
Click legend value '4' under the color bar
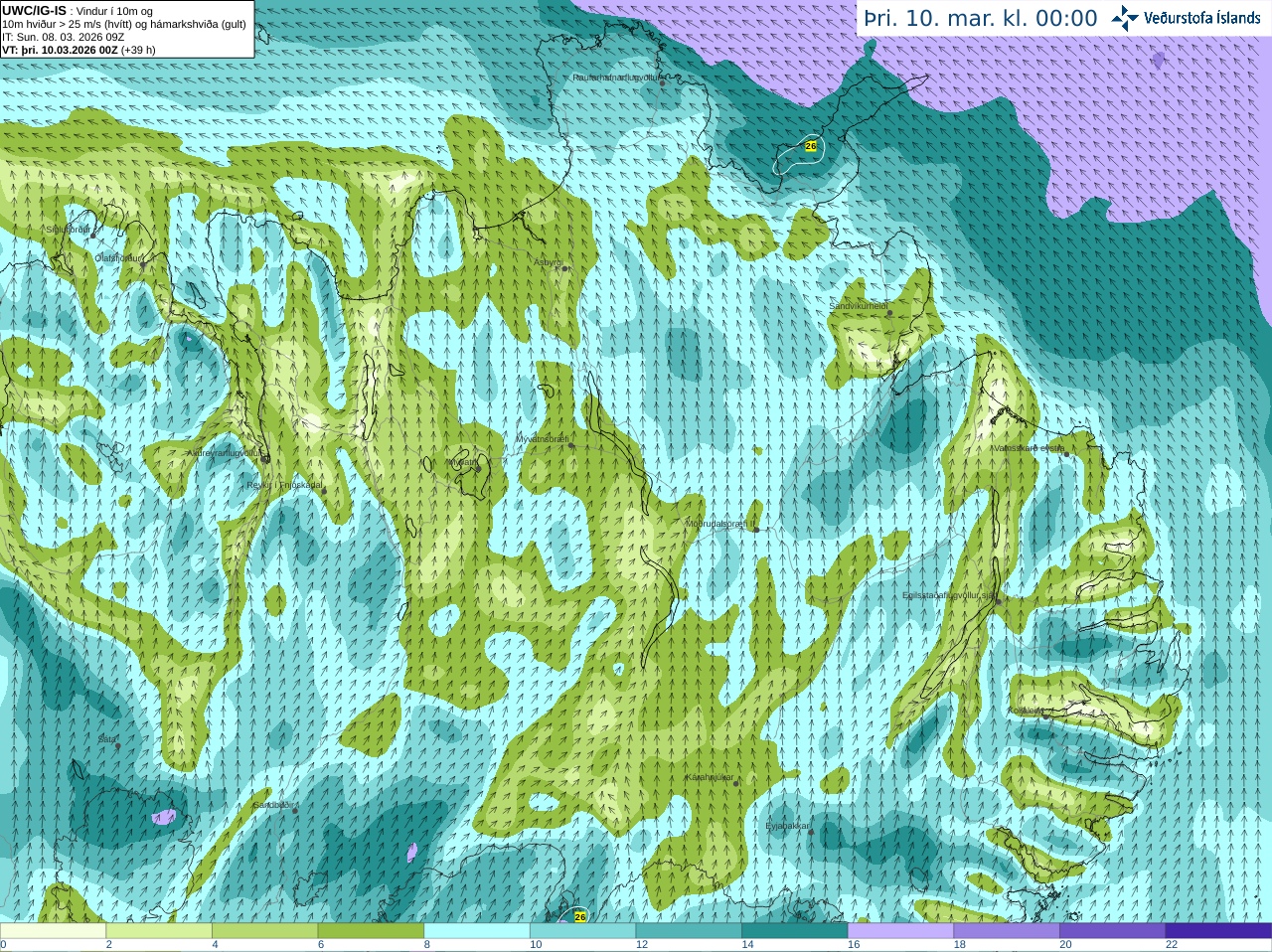215,945
